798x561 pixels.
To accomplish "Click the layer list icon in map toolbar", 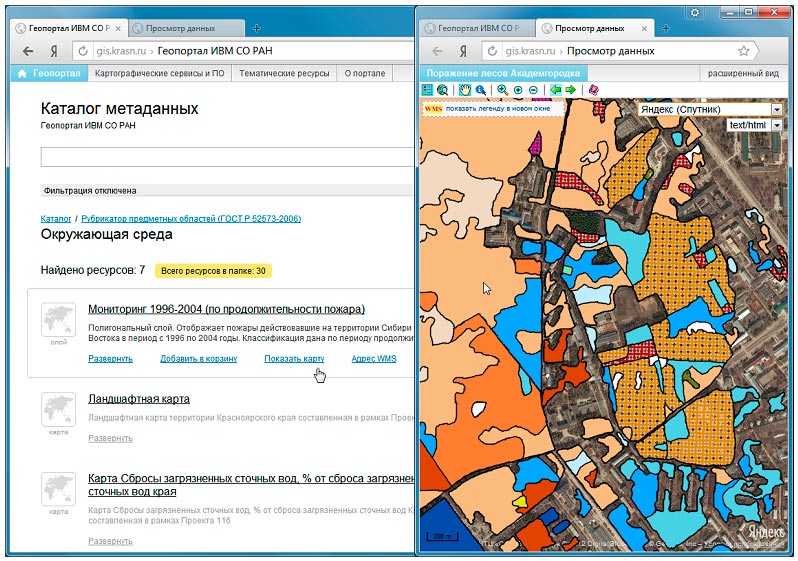I will pos(428,90).
